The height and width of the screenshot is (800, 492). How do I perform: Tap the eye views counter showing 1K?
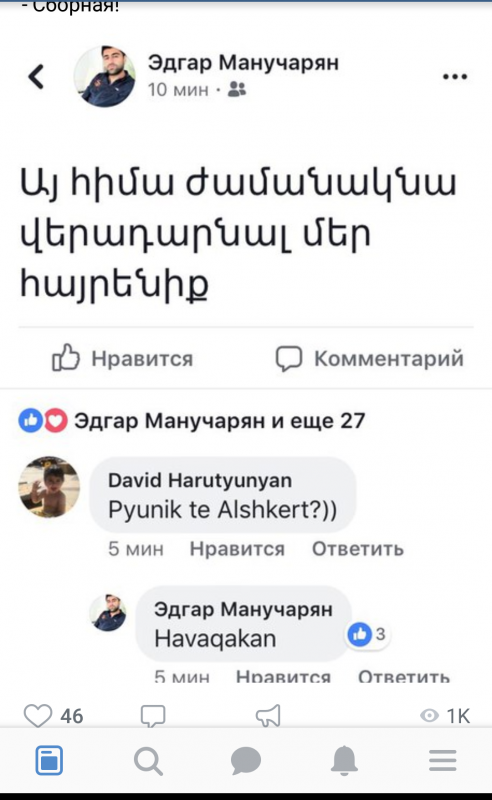click(445, 716)
